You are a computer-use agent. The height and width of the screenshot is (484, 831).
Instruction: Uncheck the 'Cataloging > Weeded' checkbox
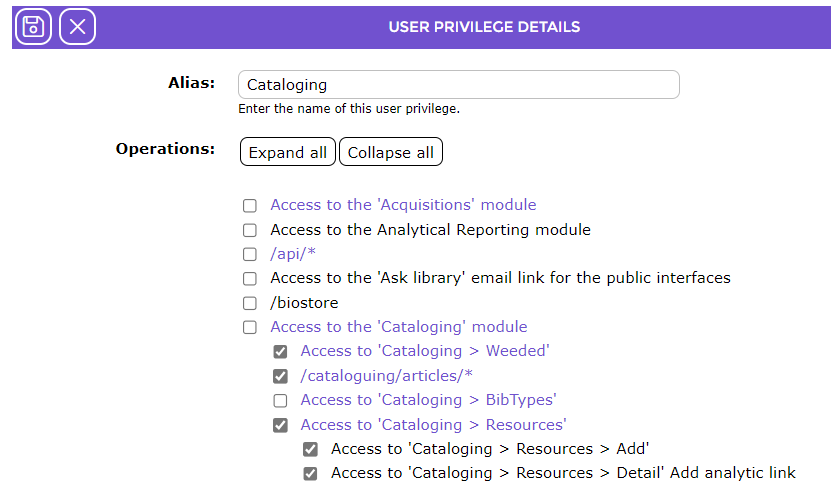tap(280, 352)
